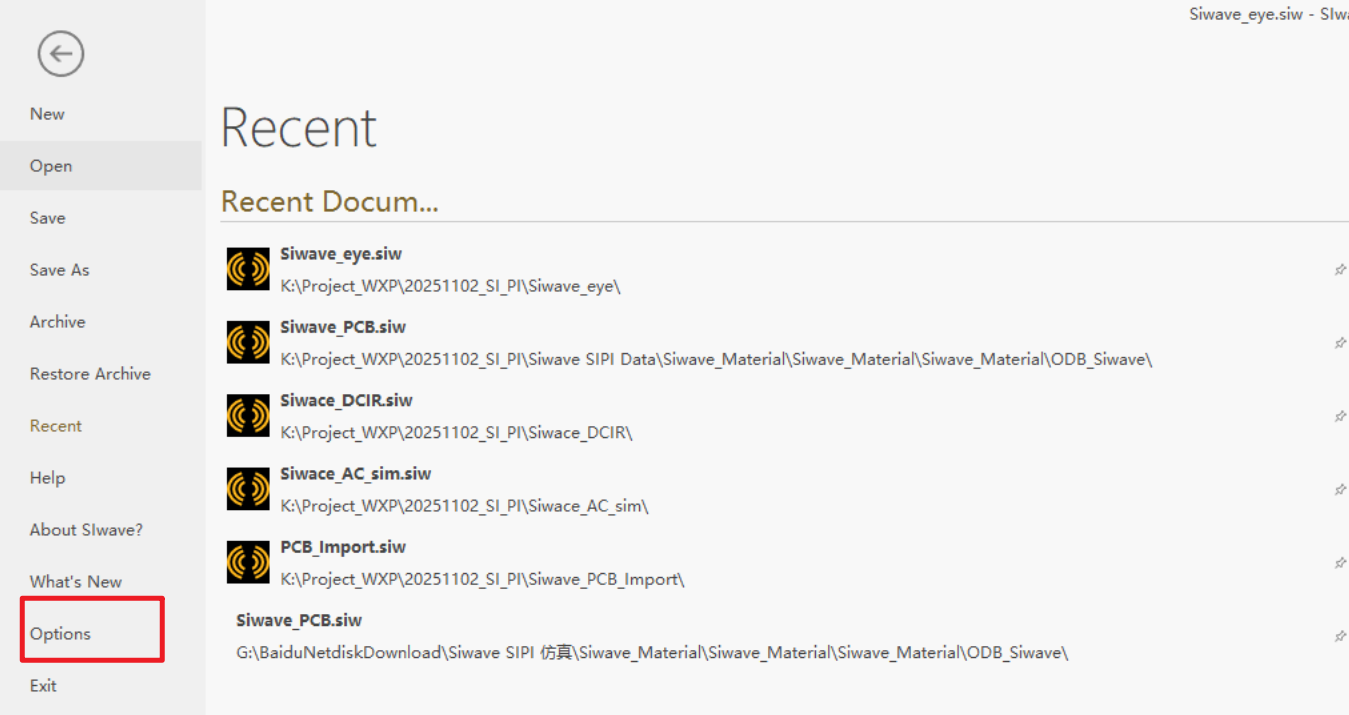This screenshot has width=1349, height=715.
Task: Open Siwave_PCB.siw from the K: drive
Action: pyautogui.click(x=343, y=327)
